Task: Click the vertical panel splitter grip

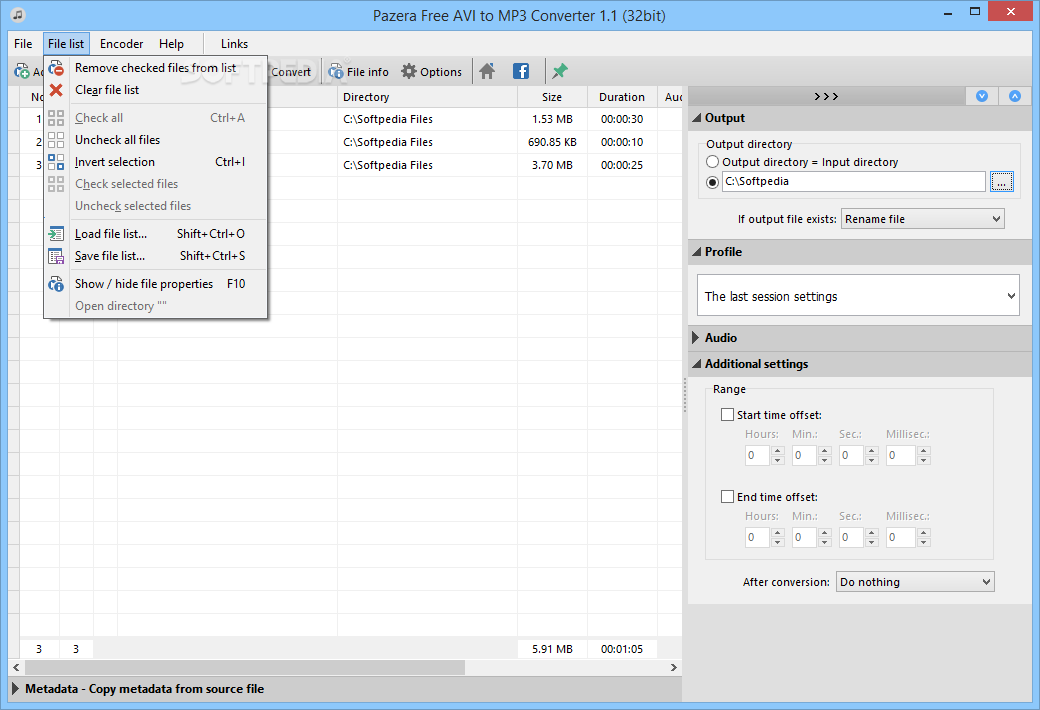Action: click(684, 395)
